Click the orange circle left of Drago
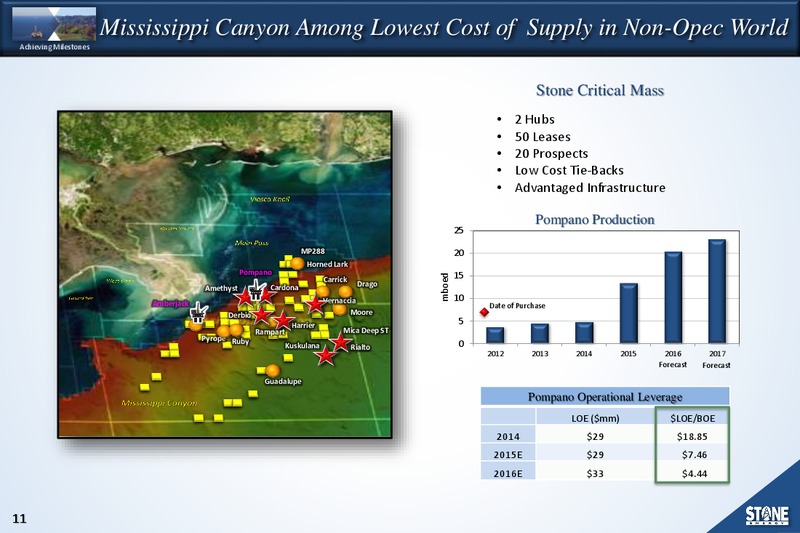The width and height of the screenshot is (800, 533). click(345, 291)
